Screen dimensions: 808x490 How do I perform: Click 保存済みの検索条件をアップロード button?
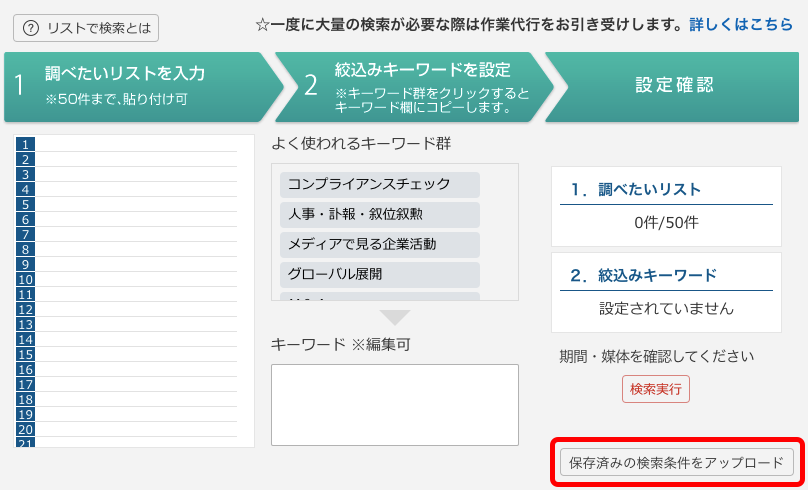tap(677, 463)
